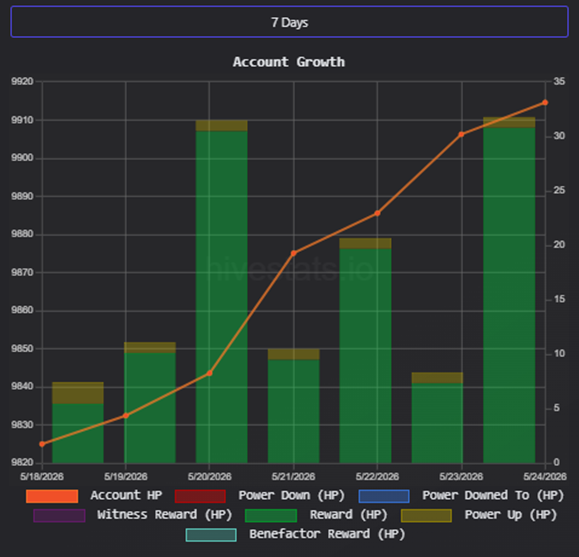Screen dimensions: 579x557
Task: Hide the Power Down (HP) label
Action: tap(292, 495)
